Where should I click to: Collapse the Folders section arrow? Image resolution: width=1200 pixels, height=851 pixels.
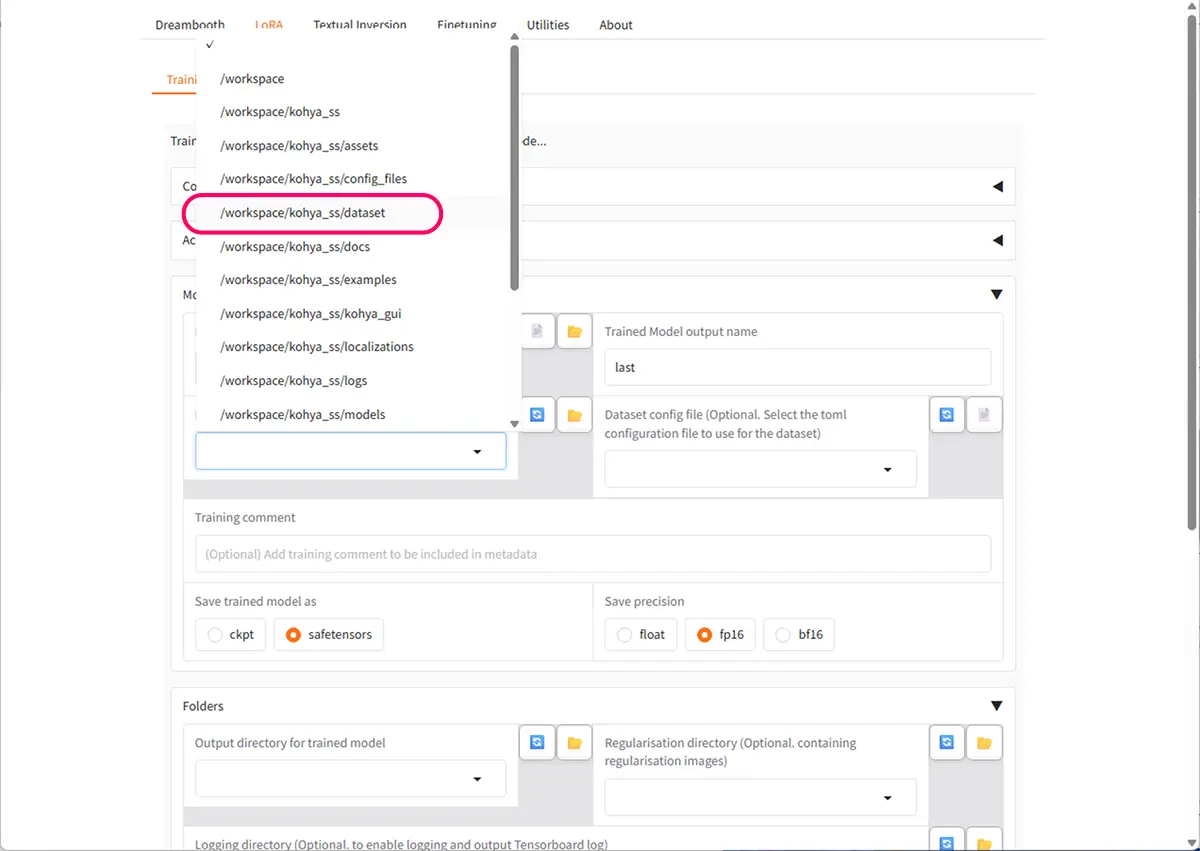point(995,706)
